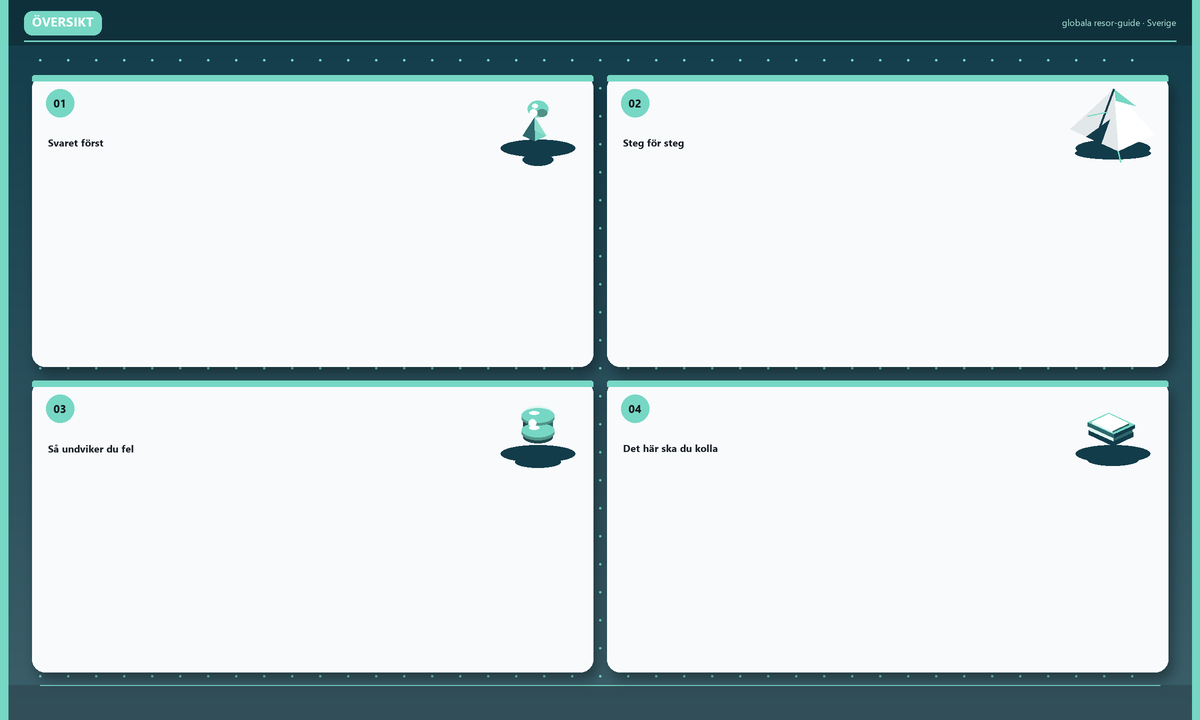
Task: Select the 04 number badge
Action: point(635,409)
